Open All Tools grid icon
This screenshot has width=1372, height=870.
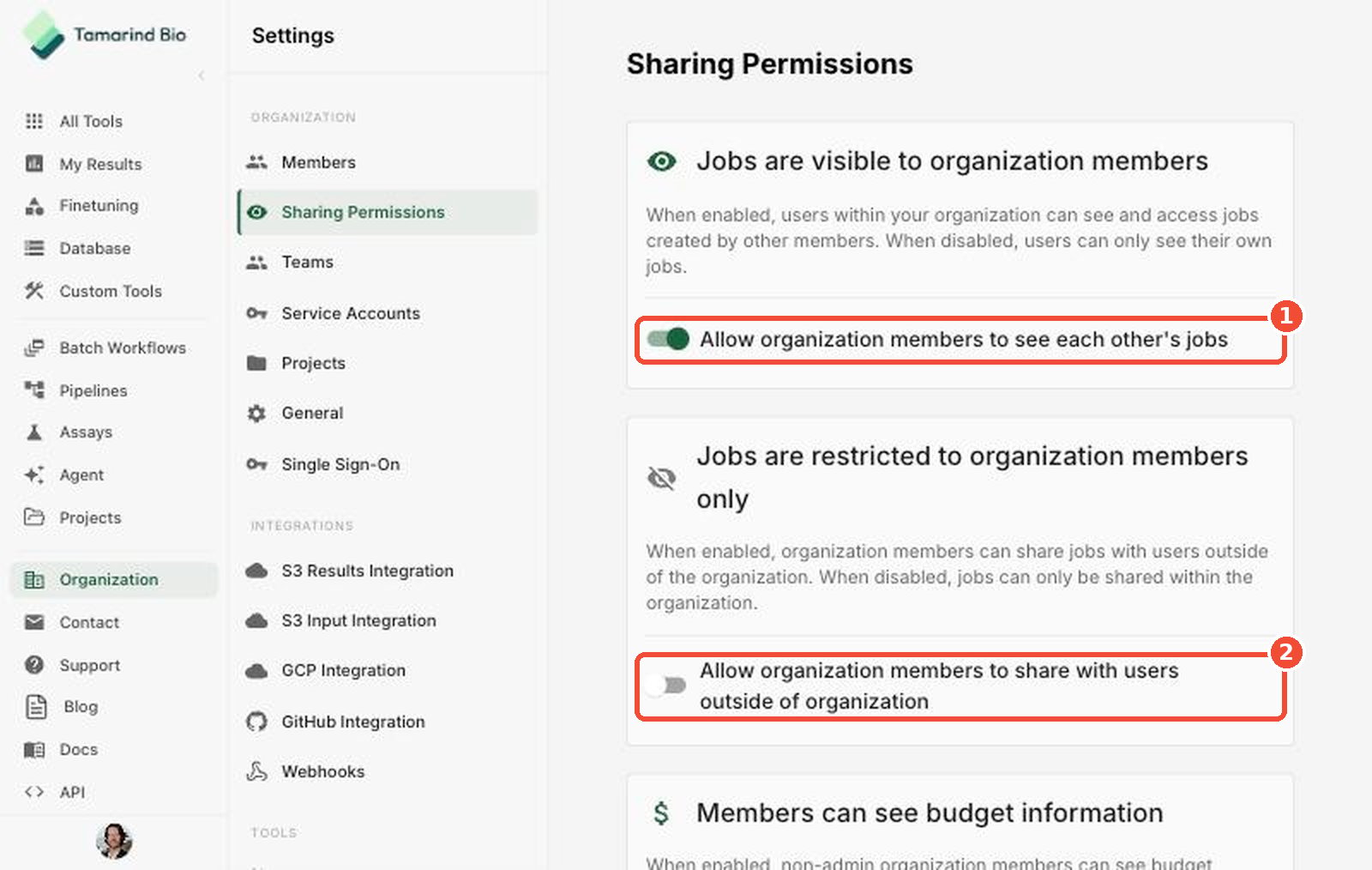click(x=34, y=121)
